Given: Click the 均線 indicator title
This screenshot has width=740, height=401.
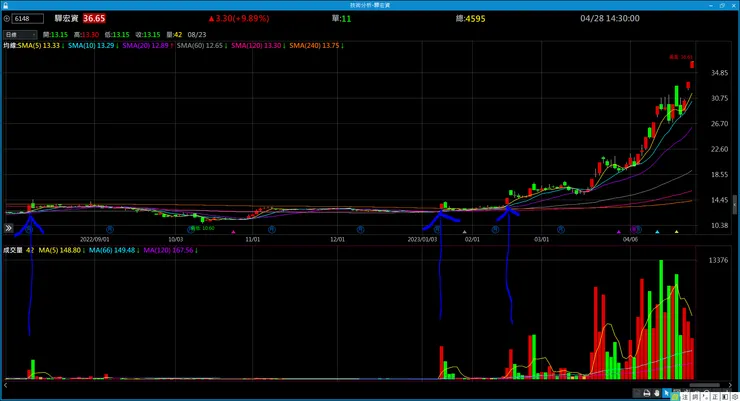Looking at the screenshot, I should pyautogui.click(x=10, y=46).
